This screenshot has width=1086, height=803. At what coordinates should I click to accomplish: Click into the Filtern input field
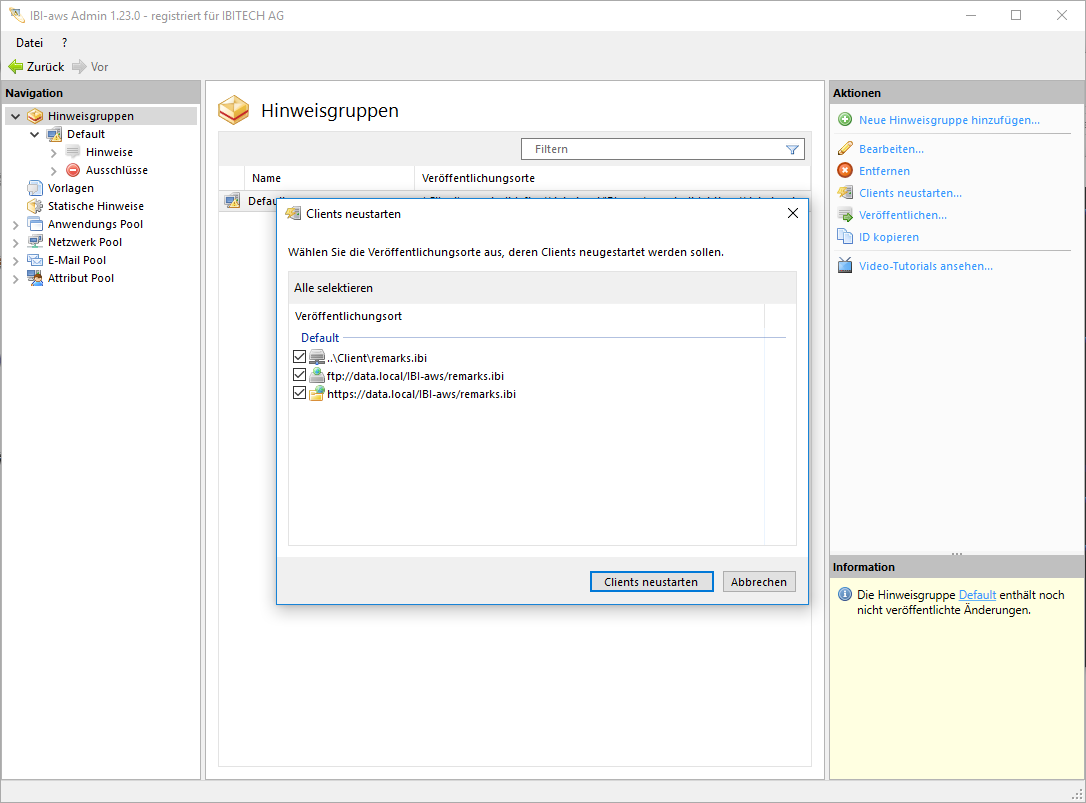coord(655,149)
